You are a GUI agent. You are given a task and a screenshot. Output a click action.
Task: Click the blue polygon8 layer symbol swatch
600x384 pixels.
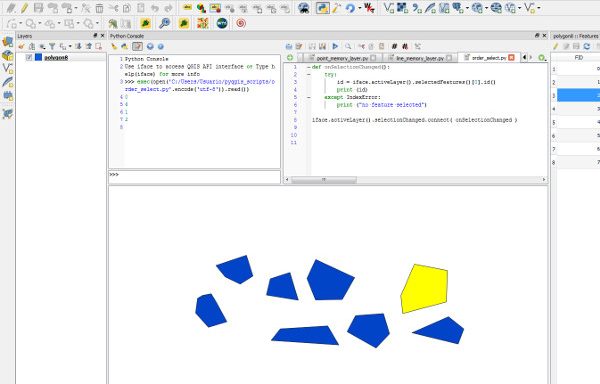tap(38, 57)
